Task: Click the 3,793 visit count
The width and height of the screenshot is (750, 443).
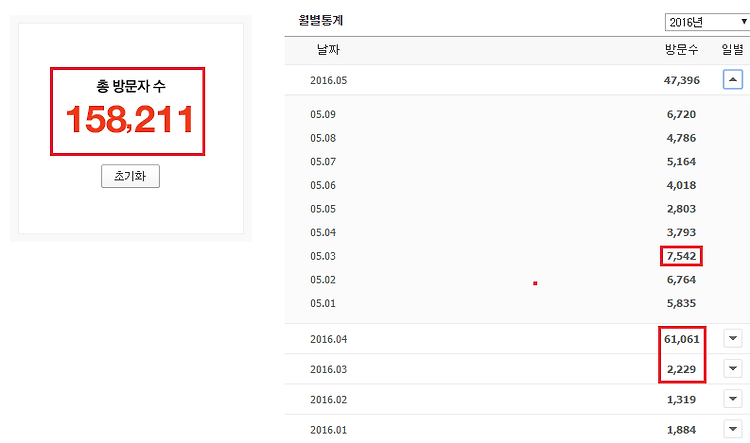Action: pyautogui.click(x=682, y=233)
